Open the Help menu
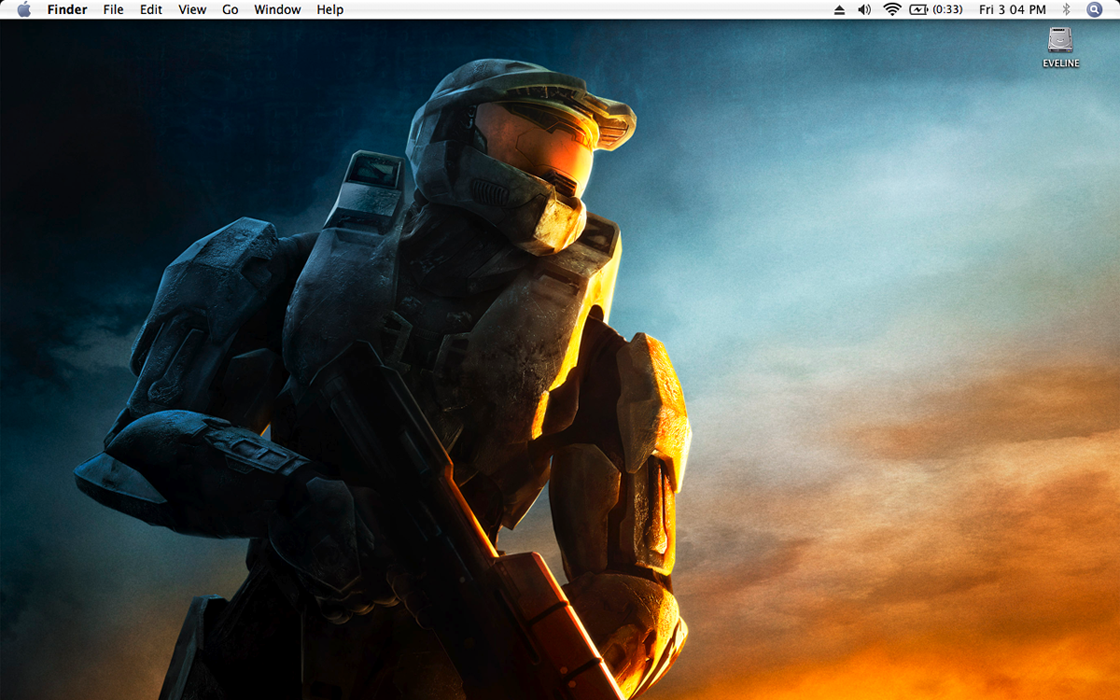 (x=330, y=9)
